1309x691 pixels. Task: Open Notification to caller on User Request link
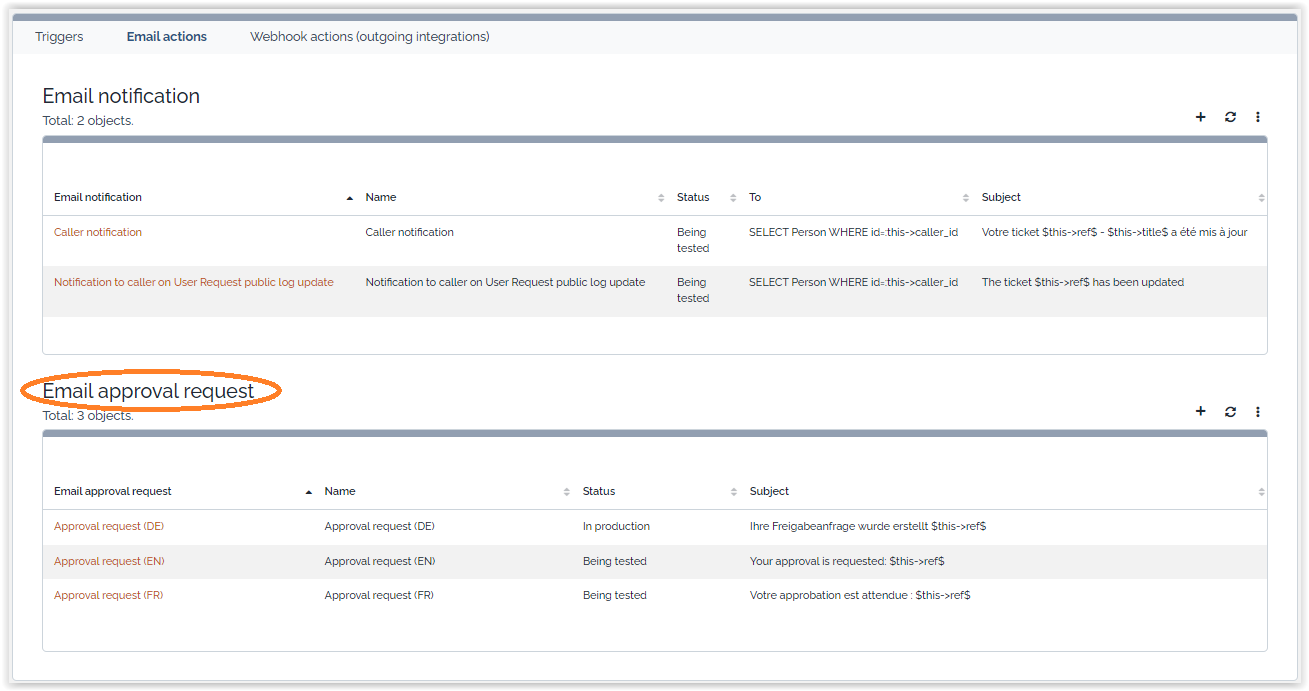193,282
